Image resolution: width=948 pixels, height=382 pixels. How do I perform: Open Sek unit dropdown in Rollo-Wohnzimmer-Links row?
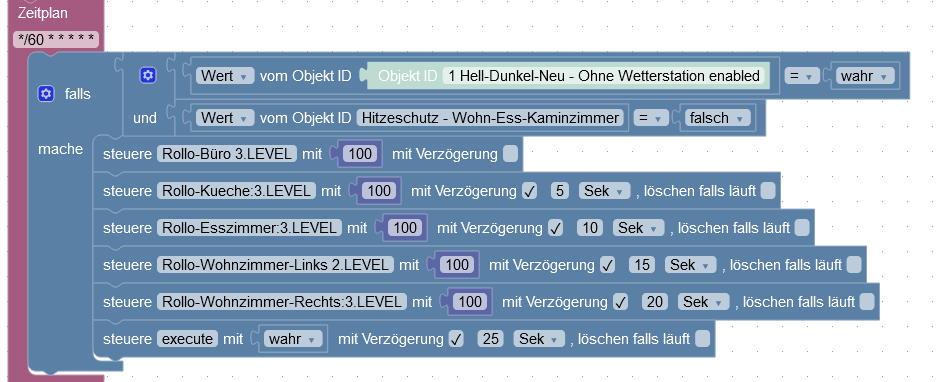click(x=690, y=265)
